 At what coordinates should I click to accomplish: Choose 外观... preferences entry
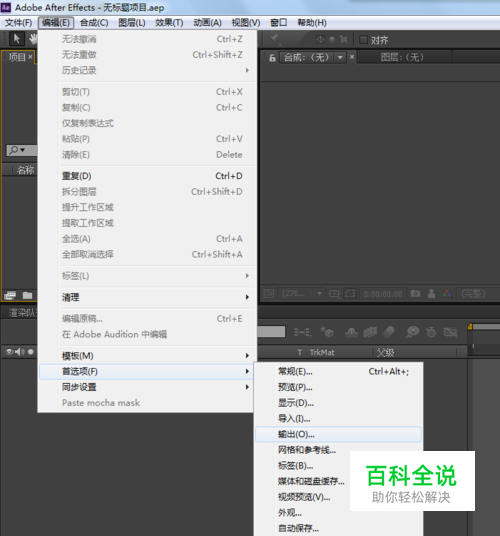pos(289,513)
